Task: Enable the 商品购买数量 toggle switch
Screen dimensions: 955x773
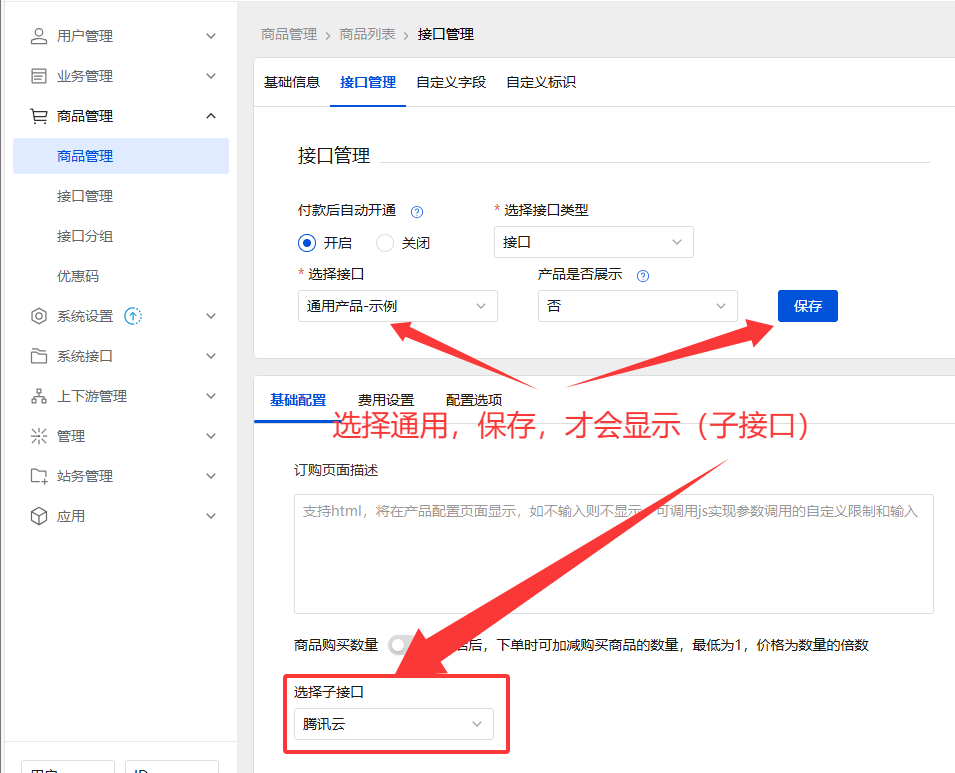Action: pyautogui.click(x=399, y=646)
